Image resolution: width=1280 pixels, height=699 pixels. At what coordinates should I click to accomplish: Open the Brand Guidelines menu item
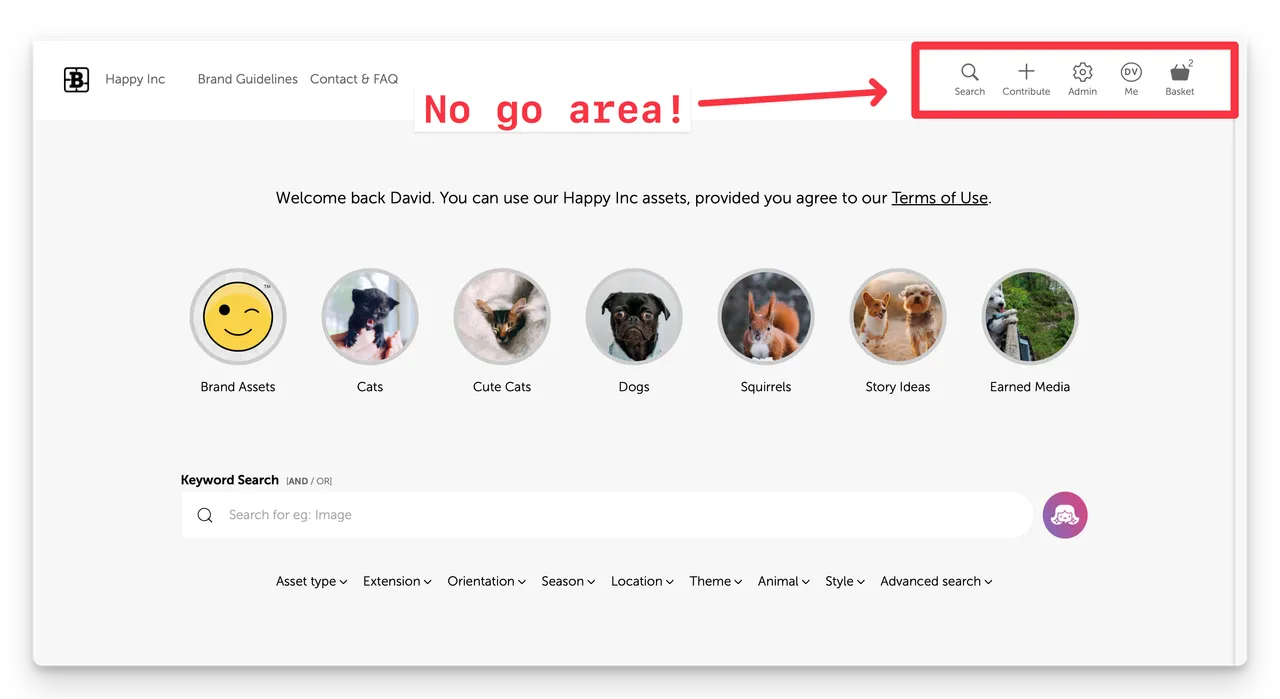pos(247,79)
